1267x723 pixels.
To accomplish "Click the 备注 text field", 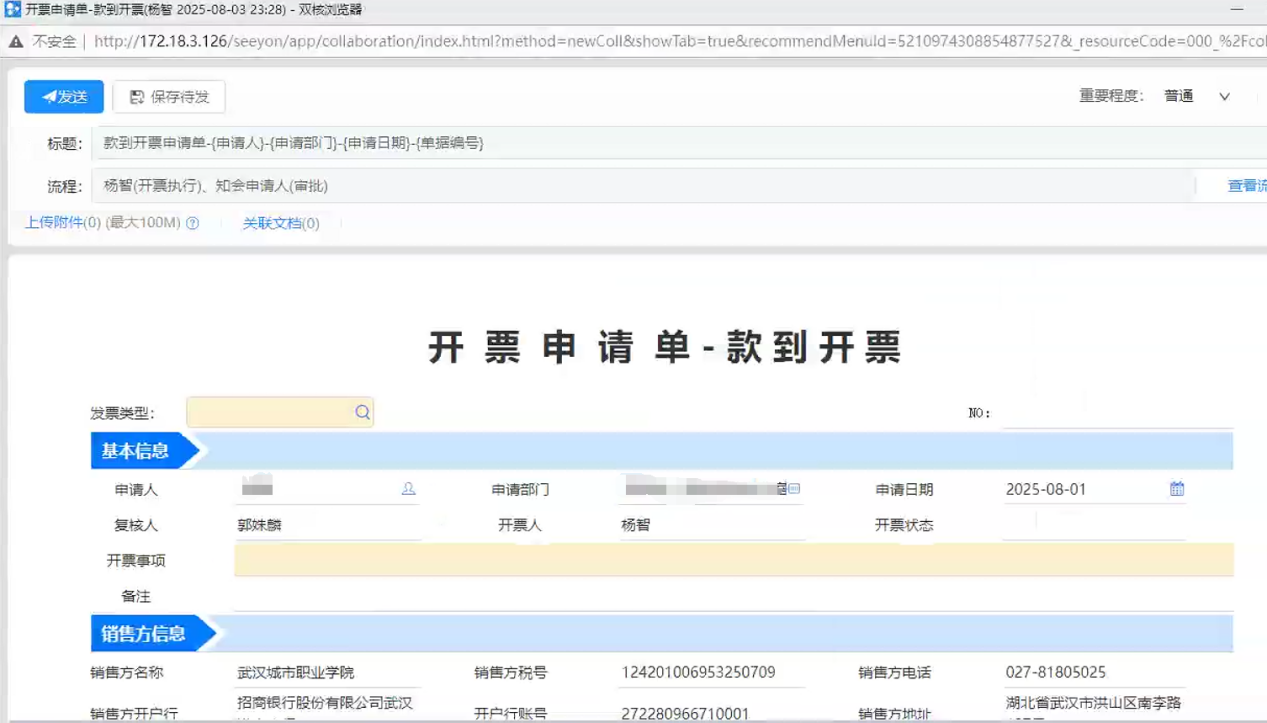I will (x=733, y=596).
